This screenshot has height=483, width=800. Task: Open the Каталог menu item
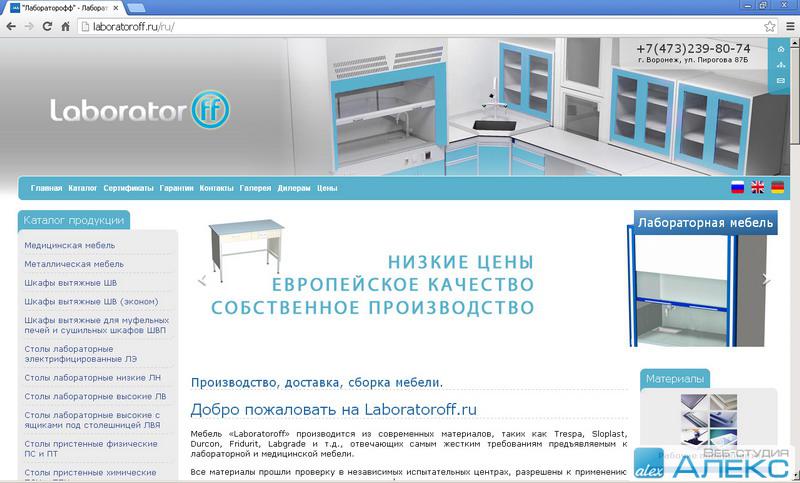coord(83,188)
